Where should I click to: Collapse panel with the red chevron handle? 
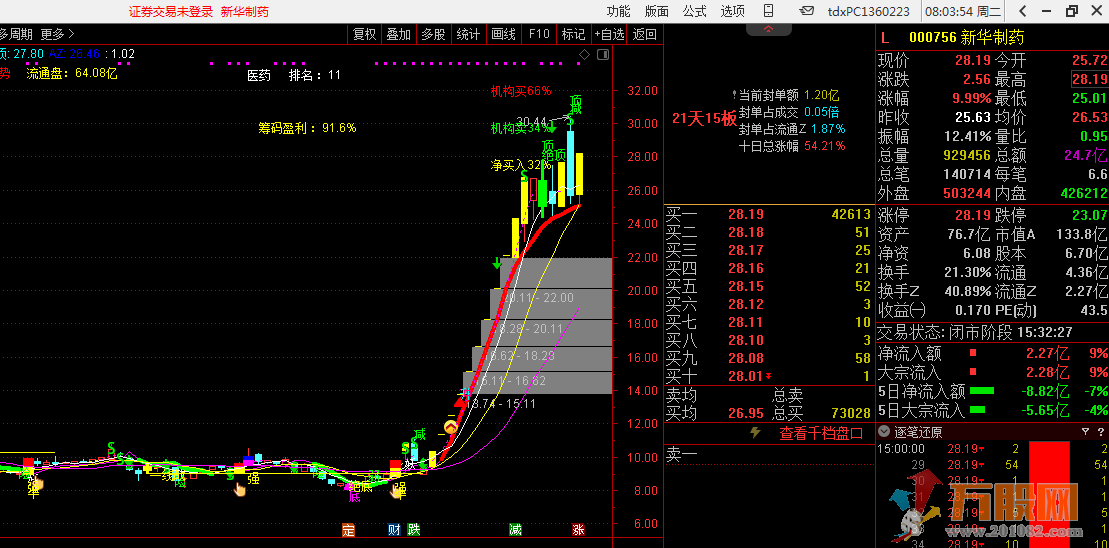(x=768, y=29)
